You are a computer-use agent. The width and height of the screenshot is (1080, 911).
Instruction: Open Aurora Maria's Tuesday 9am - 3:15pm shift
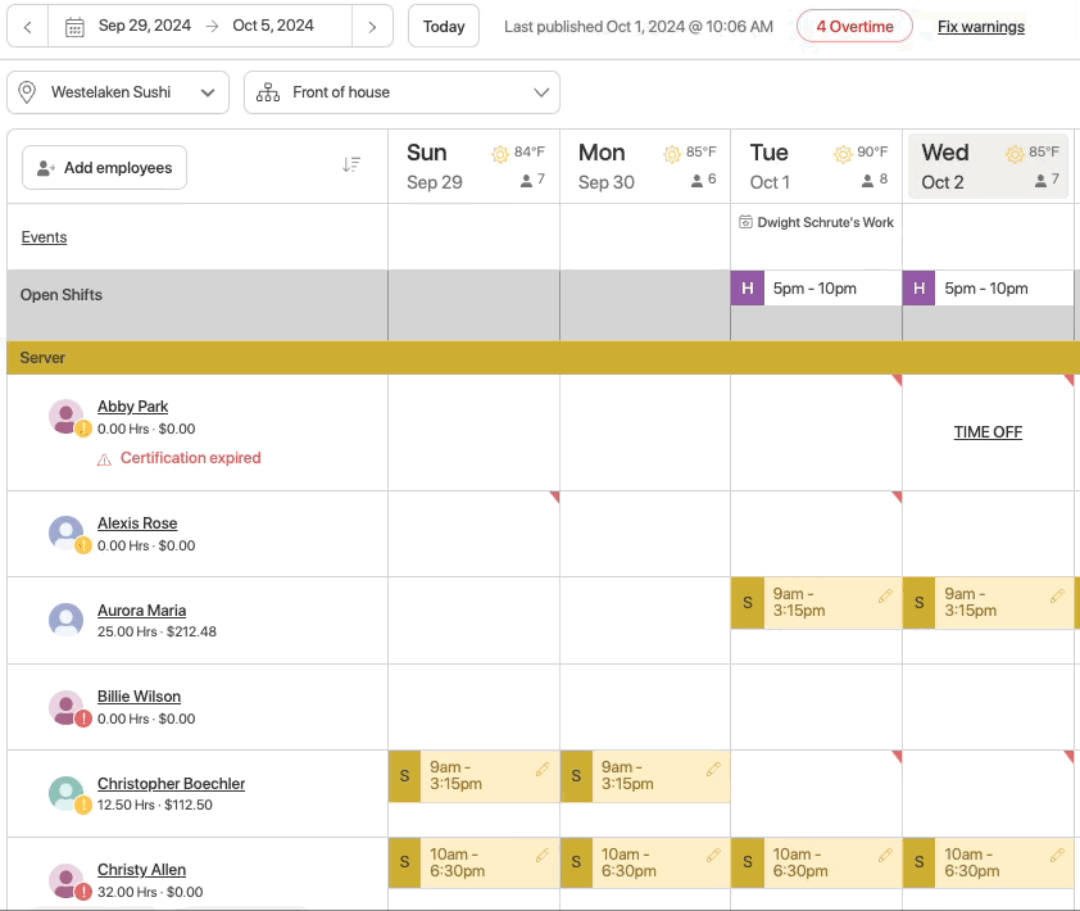point(816,603)
